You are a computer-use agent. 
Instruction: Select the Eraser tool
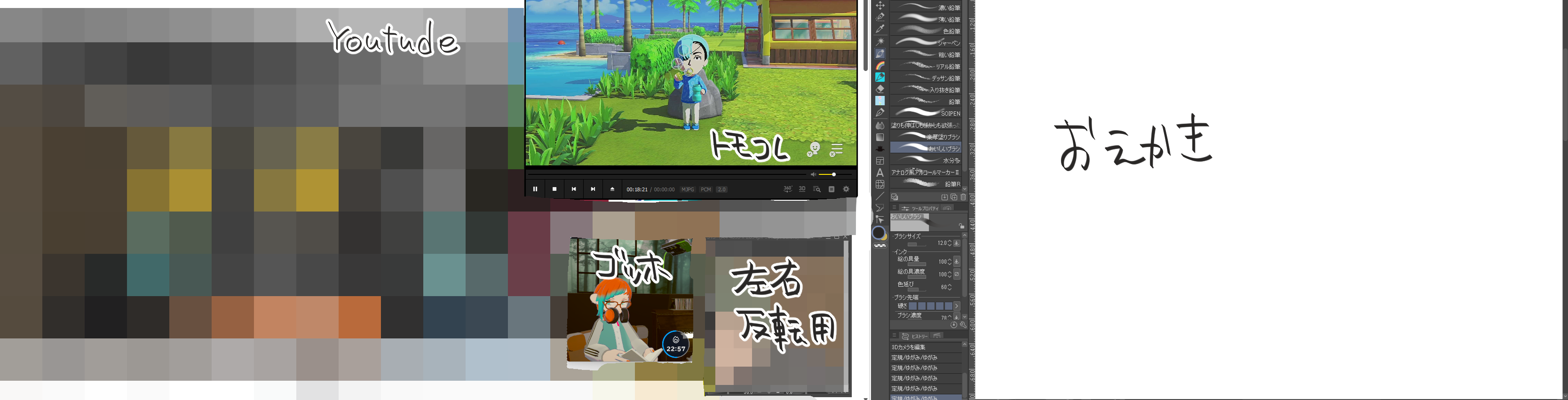click(x=879, y=89)
